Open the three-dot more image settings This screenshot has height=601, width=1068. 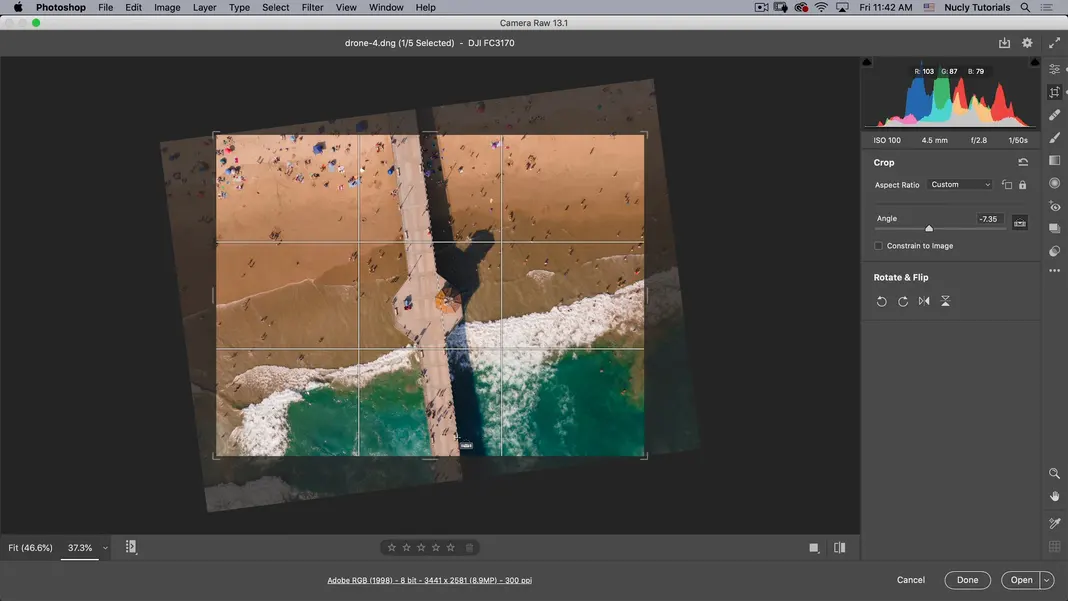[1054, 271]
